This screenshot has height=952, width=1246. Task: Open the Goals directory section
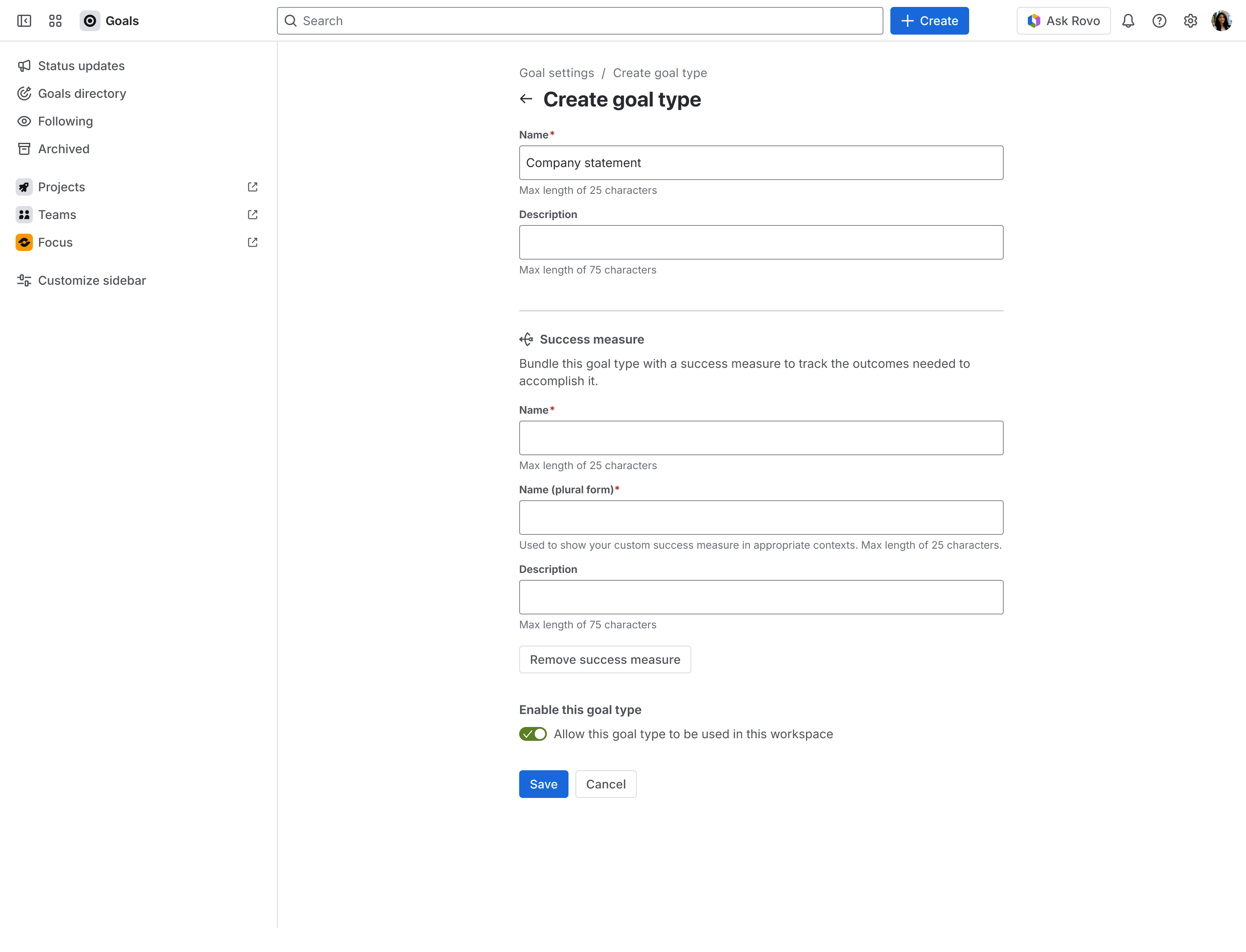click(x=82, y=93)
